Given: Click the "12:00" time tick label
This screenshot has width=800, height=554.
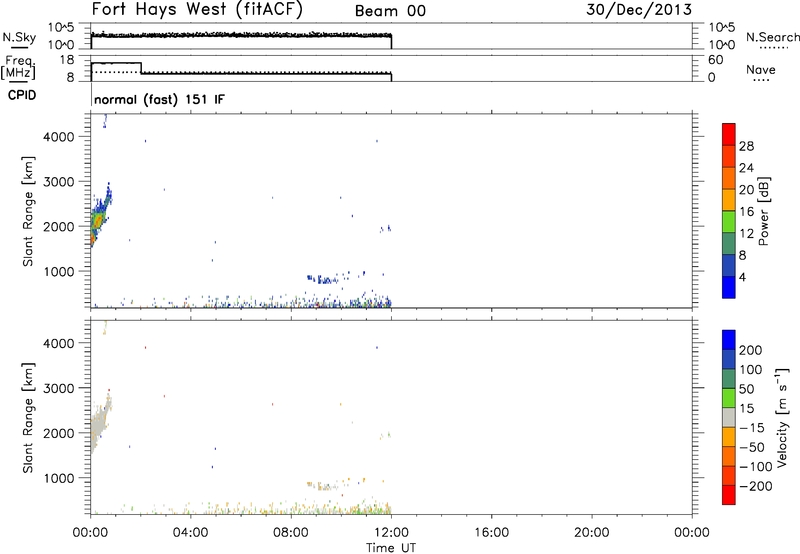Looking at the screenshot, I should pyautogui.click(x=391, y=533).
